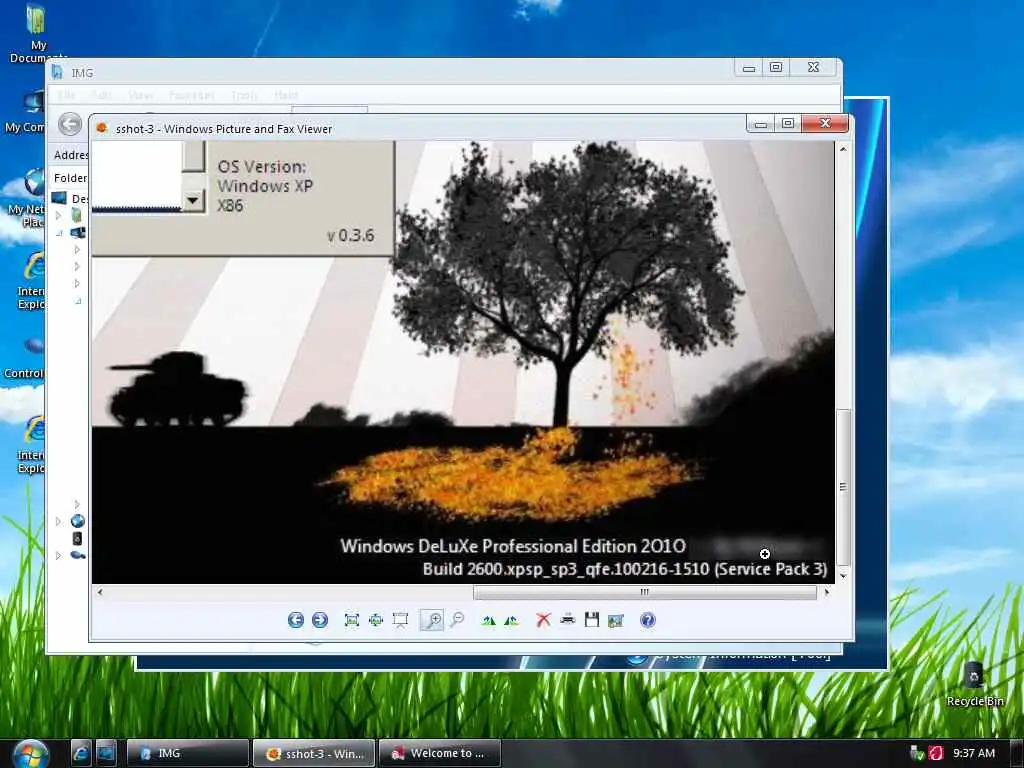Open View menu in IMG window
The height and width of the screenshot is (768, 1024).
pos(140,95)
